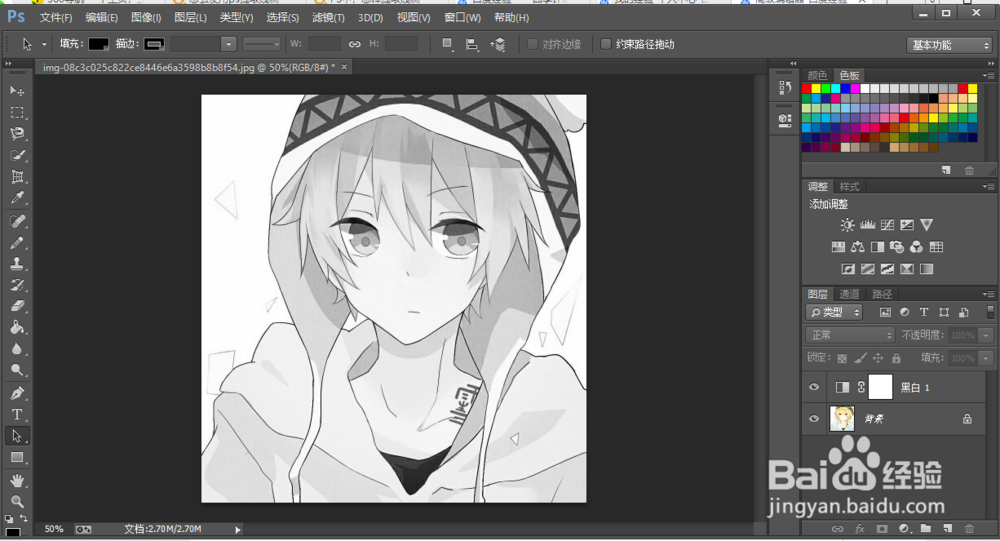Select the Rectangular Marquee tool
The width and height of the screenshot is (1000, 541).
pos(17,113)
